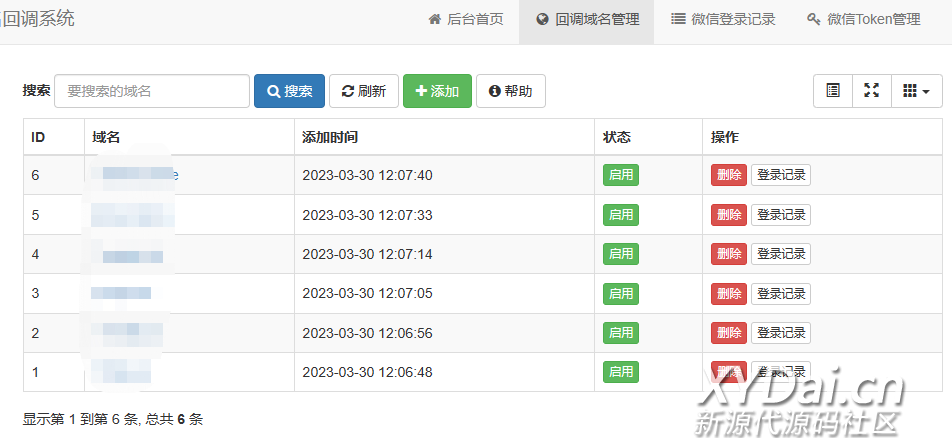Viewport: 952px width, 443px height.
Task: Click the 添加时间 column header
Action: pos(330,137)
